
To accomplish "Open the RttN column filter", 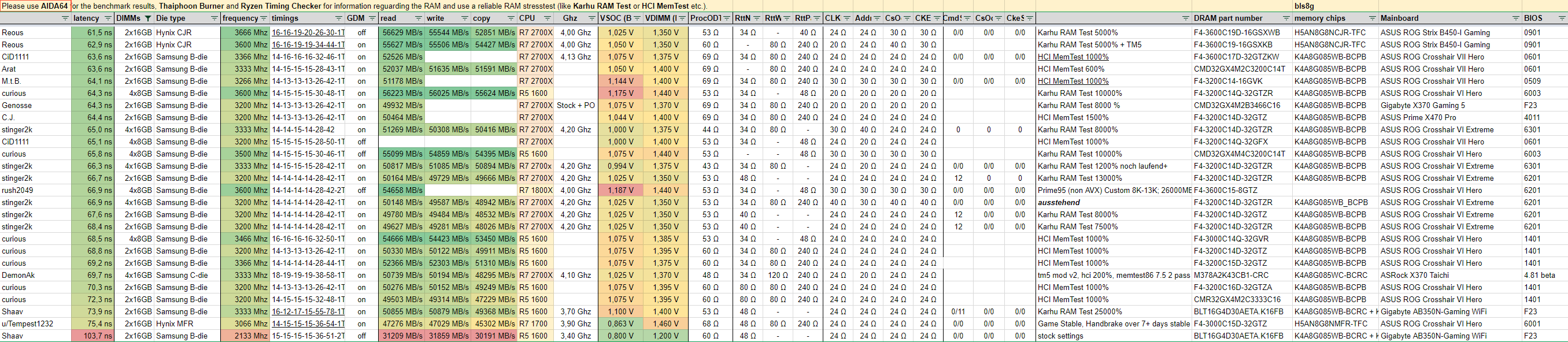I will (757, 18).
